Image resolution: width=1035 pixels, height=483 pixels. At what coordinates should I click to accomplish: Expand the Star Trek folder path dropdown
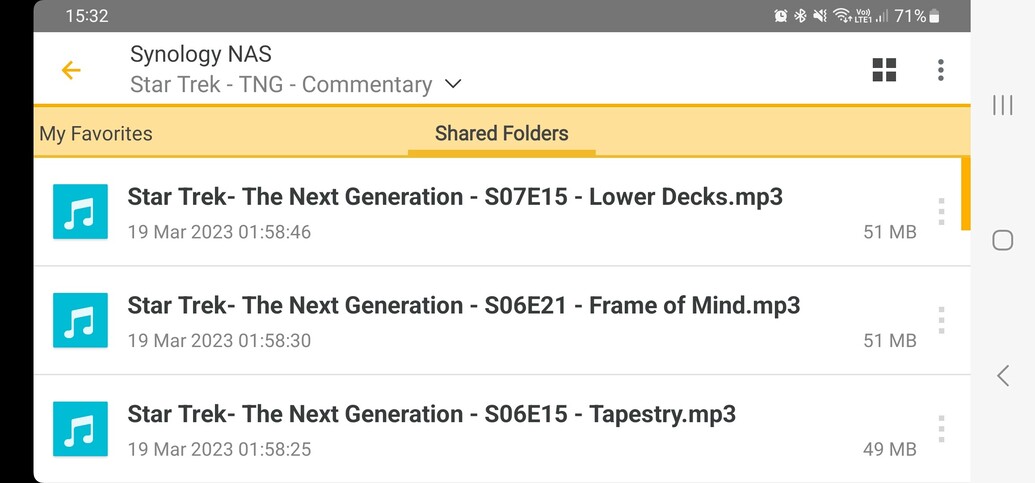453,85
